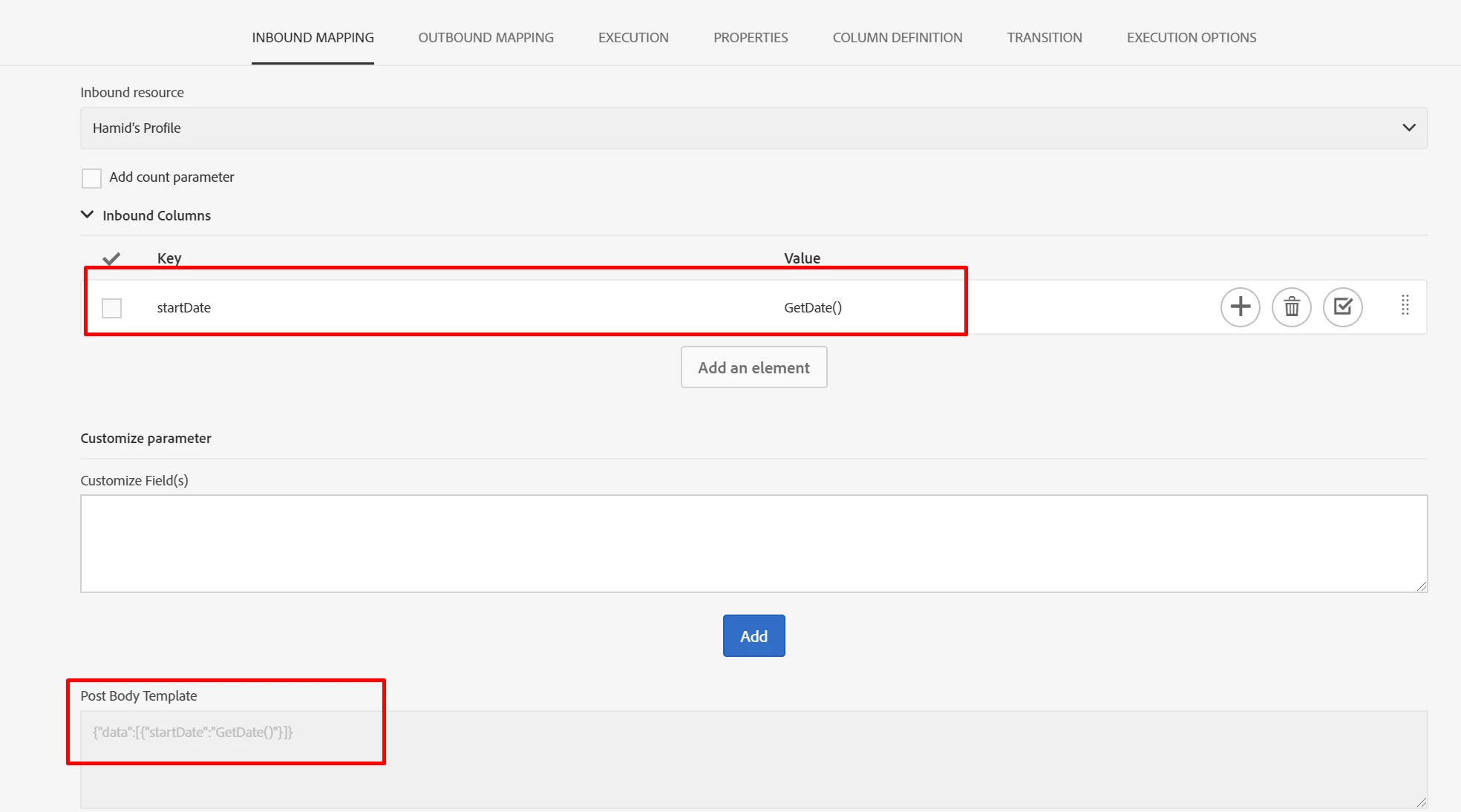Click the plus icon on startDate row
Image resolution: width=1461 pixels, height=812 pixels.
click(1240, 307)
